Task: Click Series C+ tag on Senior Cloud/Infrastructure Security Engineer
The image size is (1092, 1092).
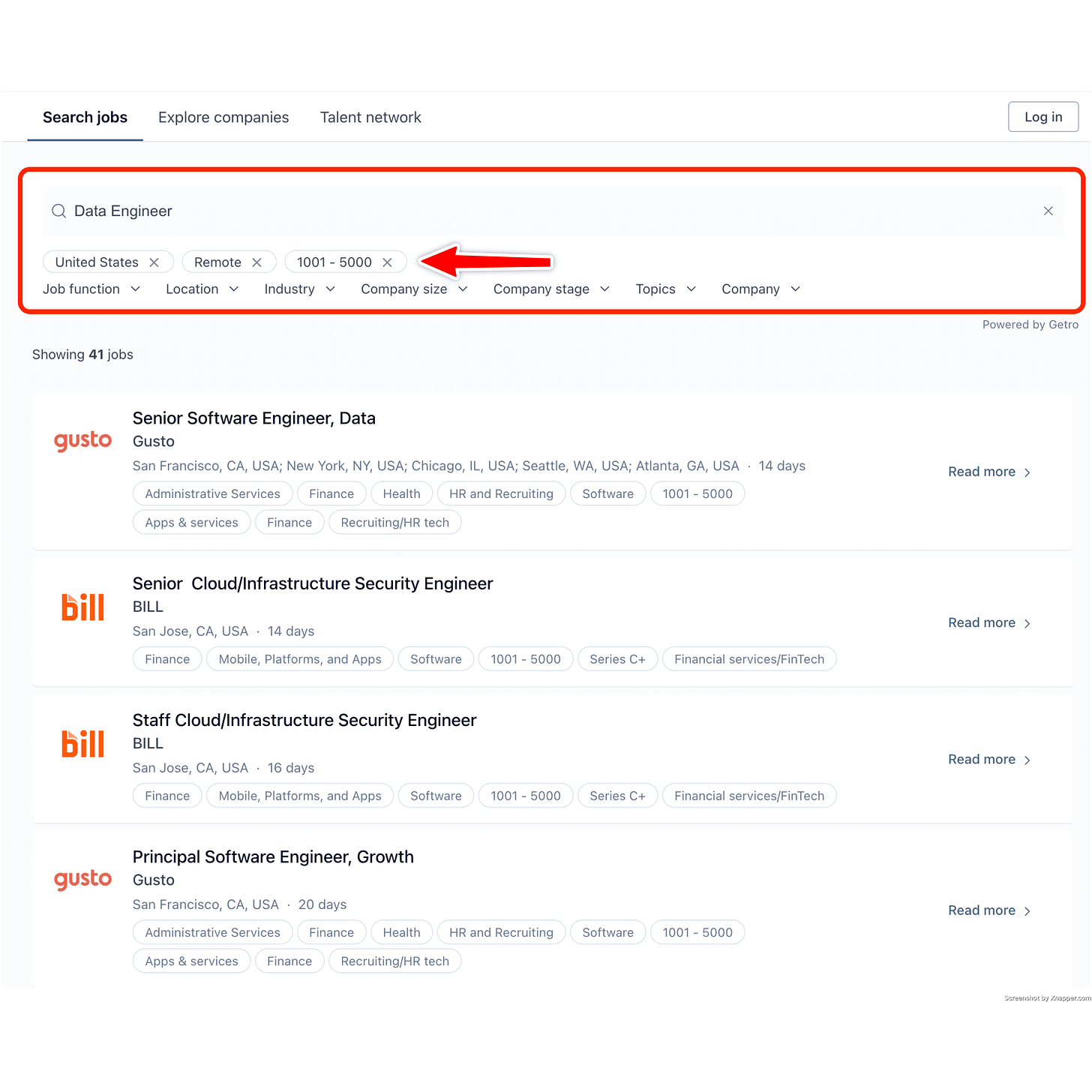Action: tap(617, 659)
